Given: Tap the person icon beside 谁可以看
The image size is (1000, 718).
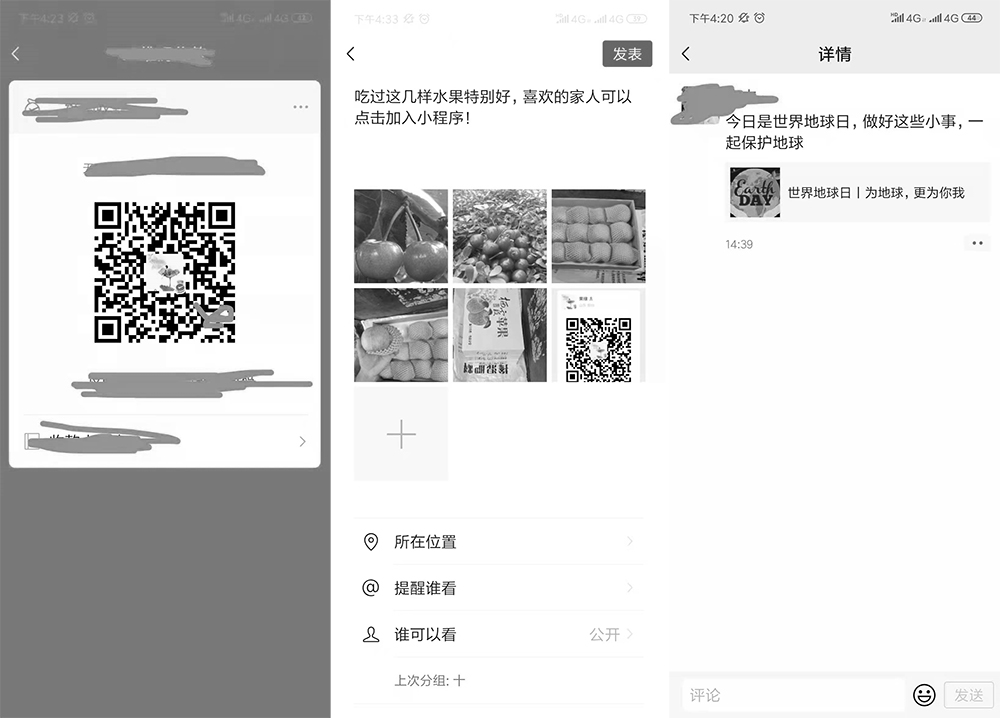Looking at the screenshot, I should tap(371, 634).
